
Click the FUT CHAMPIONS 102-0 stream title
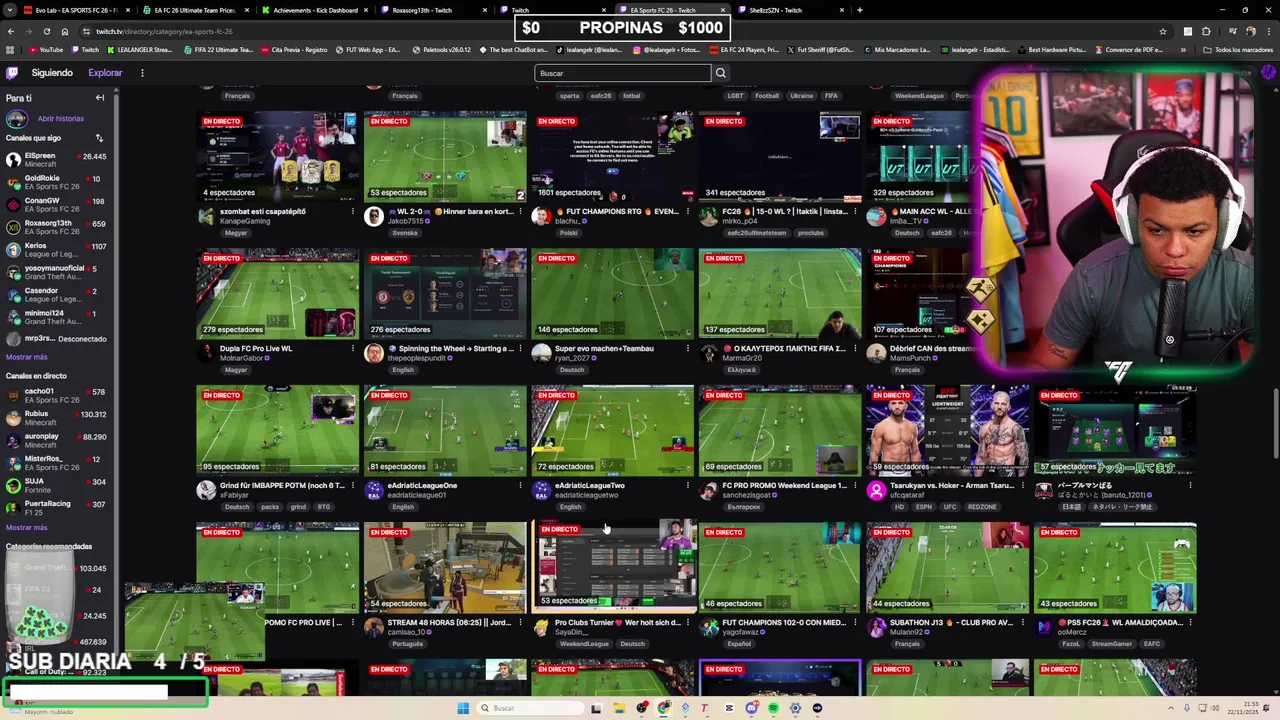(785, 622)
